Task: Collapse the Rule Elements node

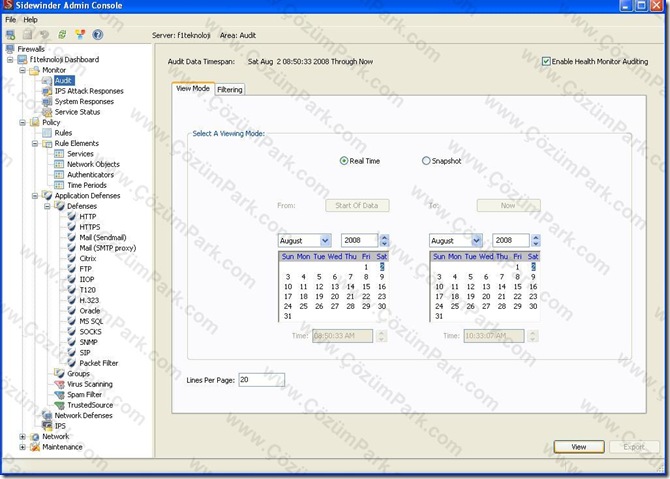Action: (x=35, y=144)
